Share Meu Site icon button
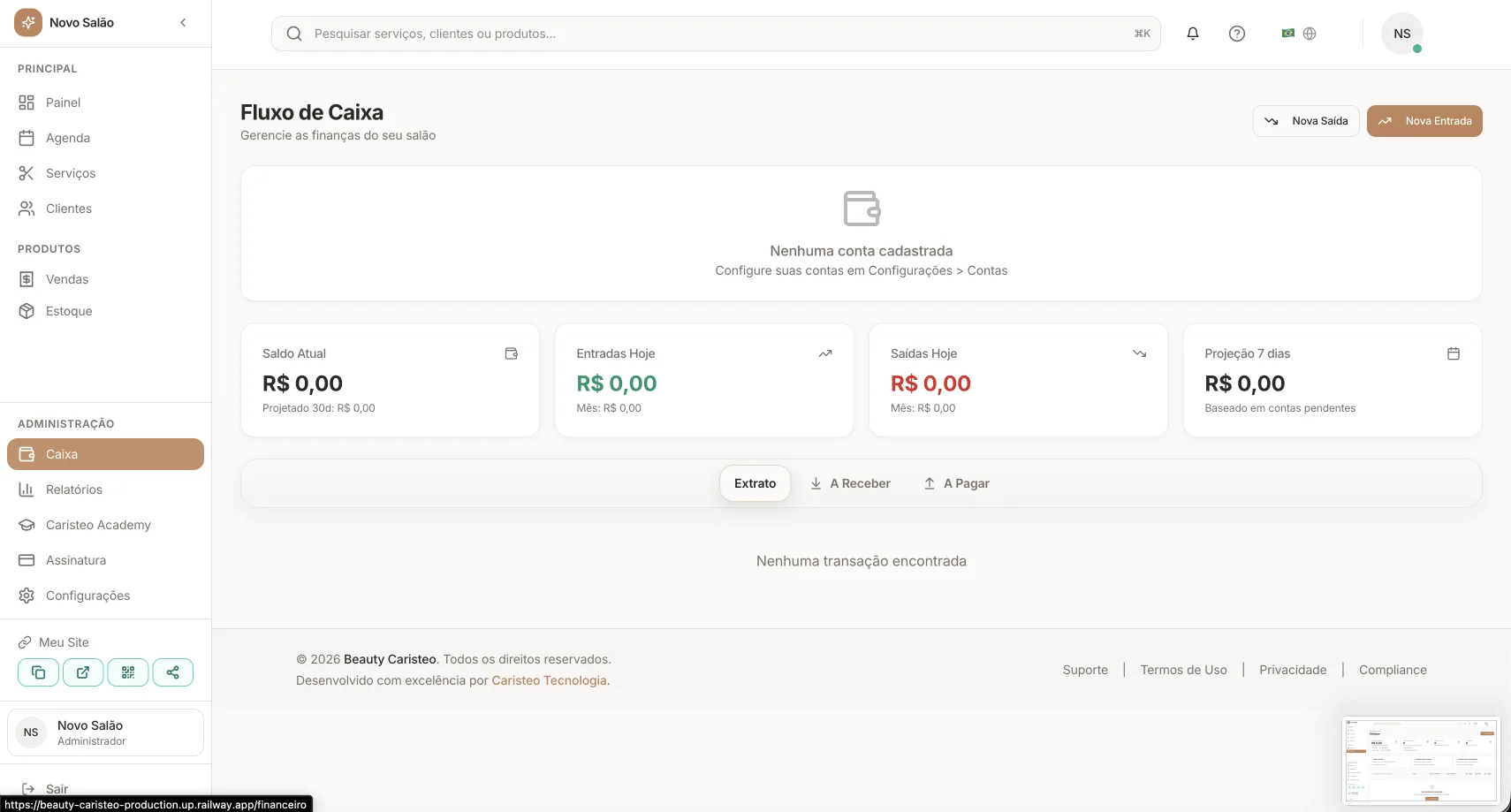1511x812 pixels. click(173, 672)
